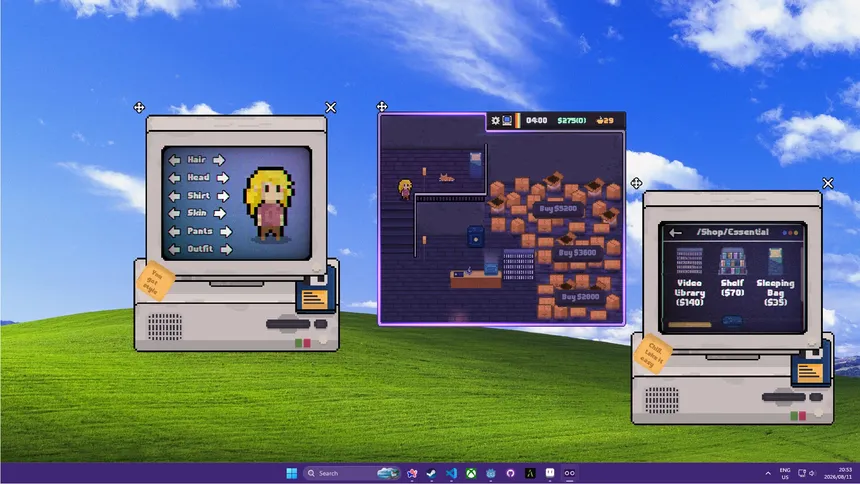This screenshot has height=484, width=860.
Task: Click the character preview in customizer
Action: [269, 204]
